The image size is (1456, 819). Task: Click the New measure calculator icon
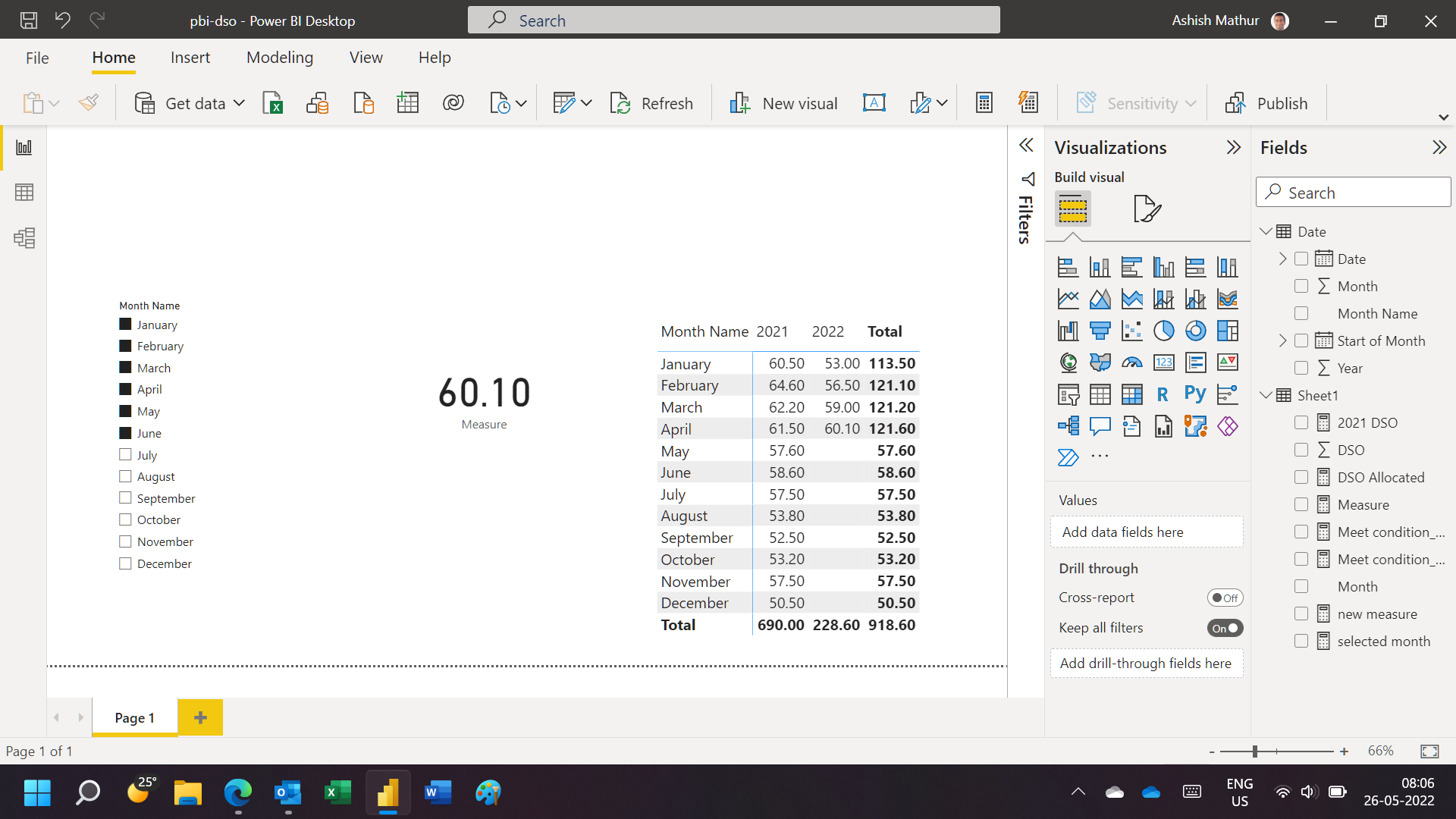[x=984, y=103]
